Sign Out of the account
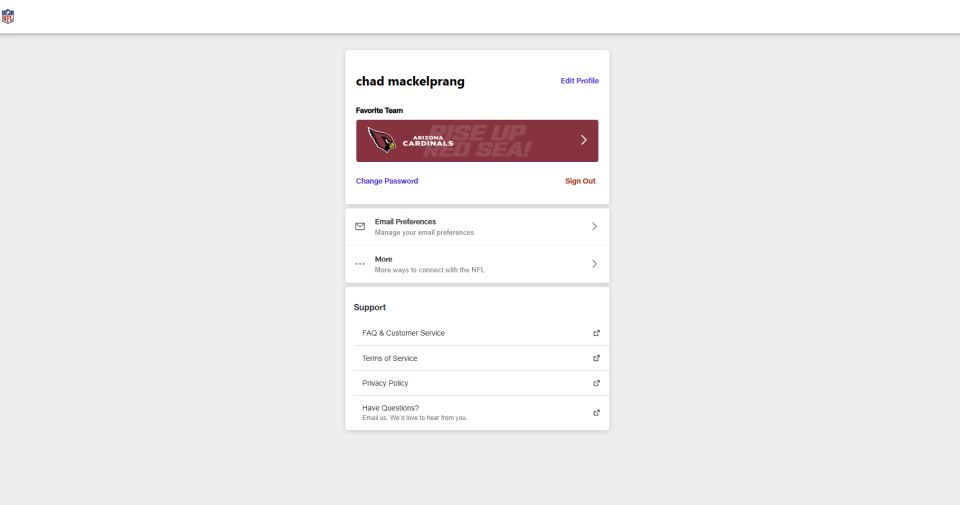Viewport: 960px width, 505px height. click(580, 181)
